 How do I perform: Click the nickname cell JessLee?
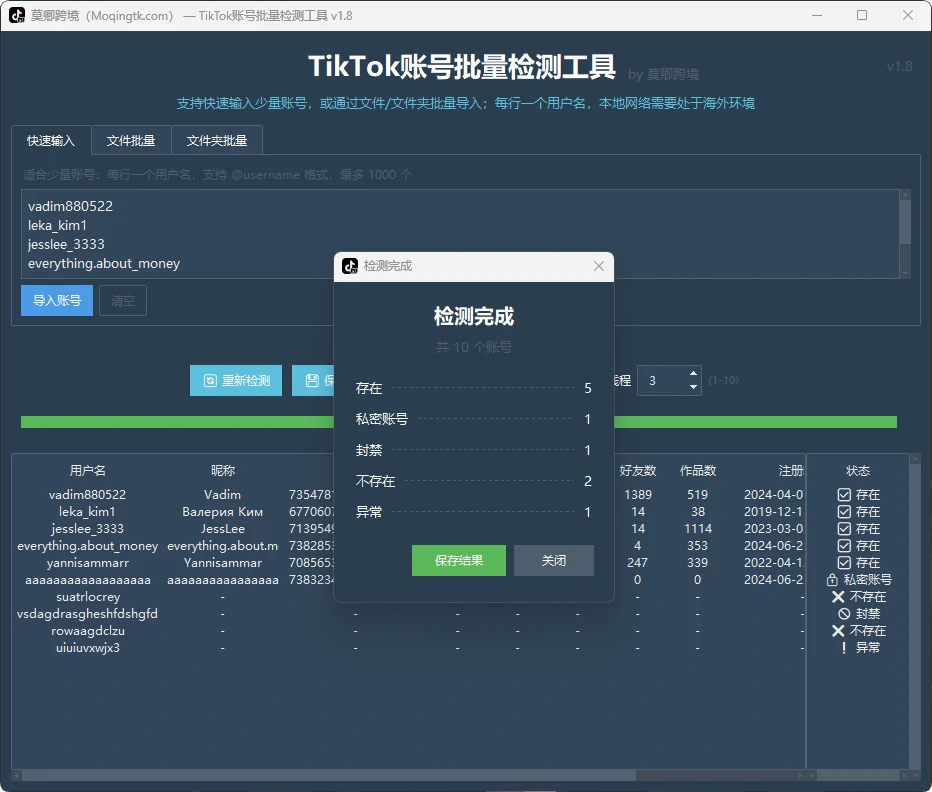(x=222, y=529)
